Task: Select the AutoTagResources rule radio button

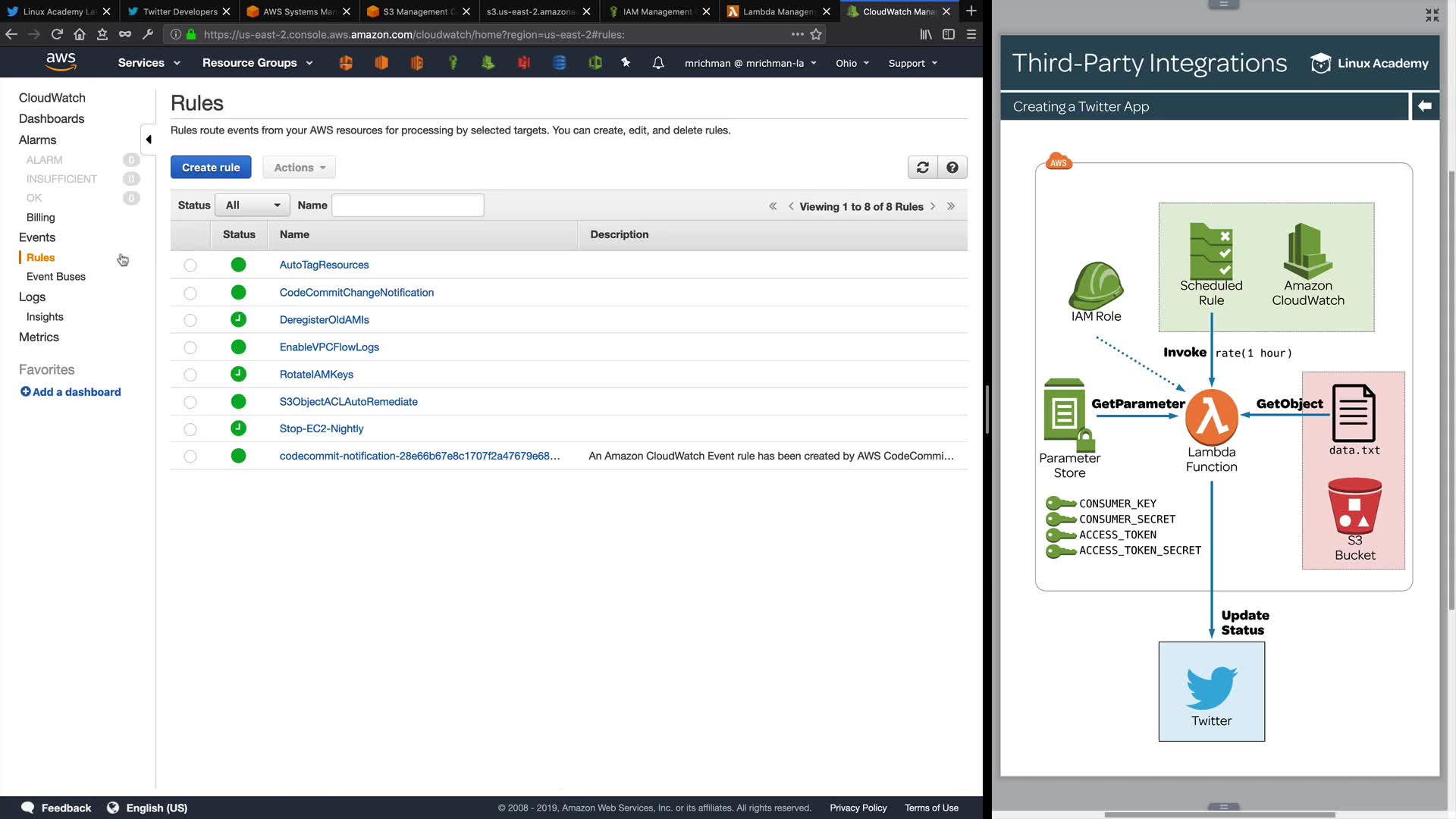Action: [x=190, y=265]
